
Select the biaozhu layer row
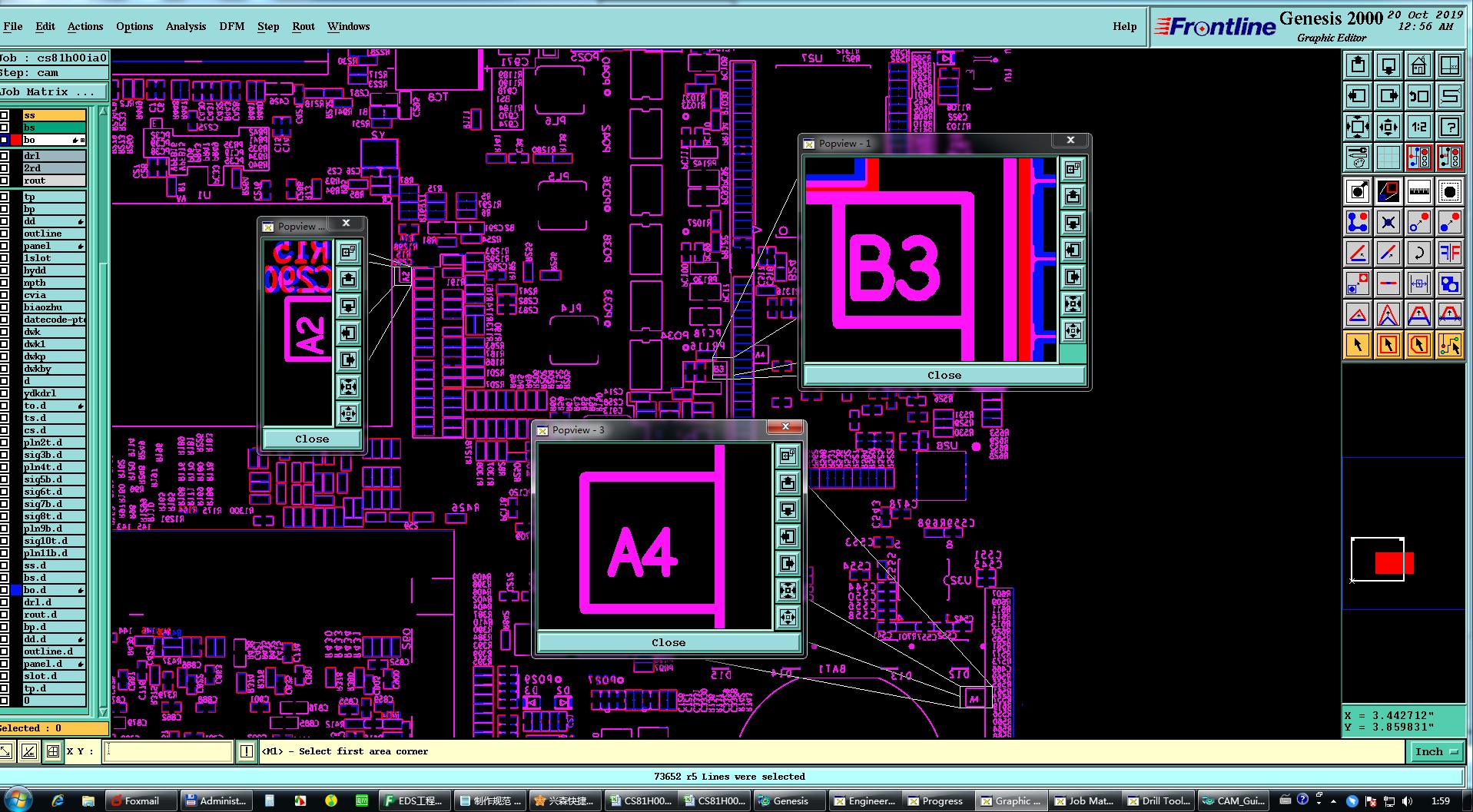pos(54,307)
